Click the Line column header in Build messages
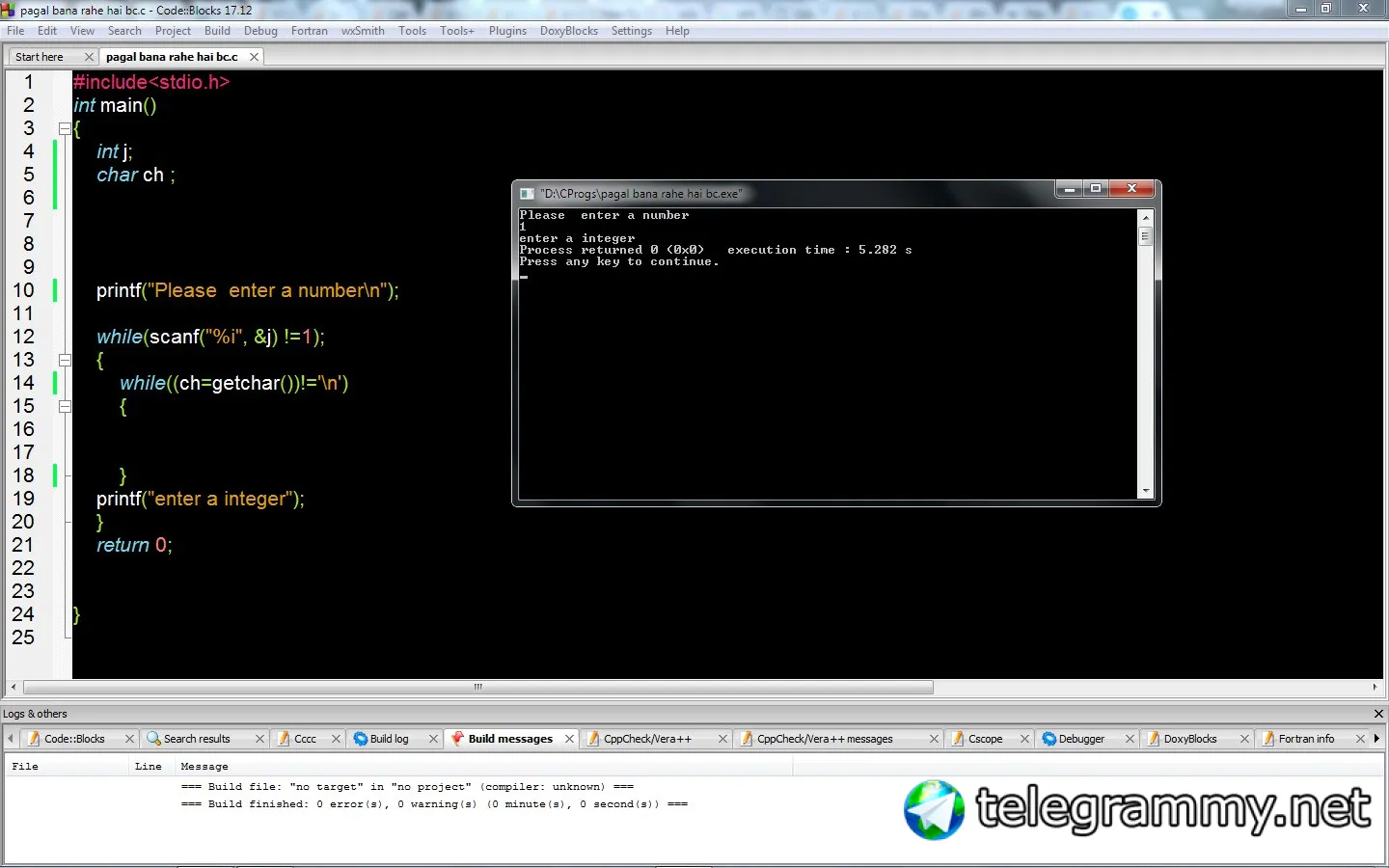Viewport: 1389px width, 868px height. [150, 767]
